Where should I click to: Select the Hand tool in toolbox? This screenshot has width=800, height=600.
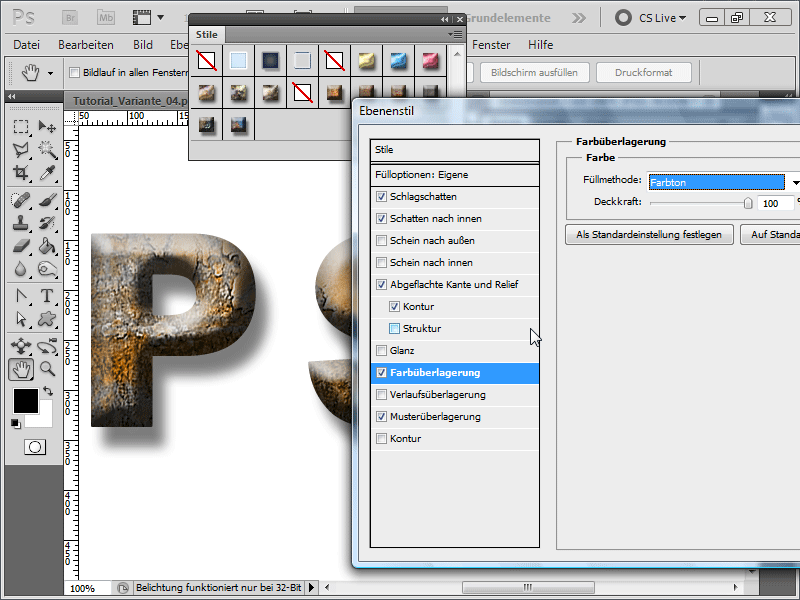[x=21, y=369]
